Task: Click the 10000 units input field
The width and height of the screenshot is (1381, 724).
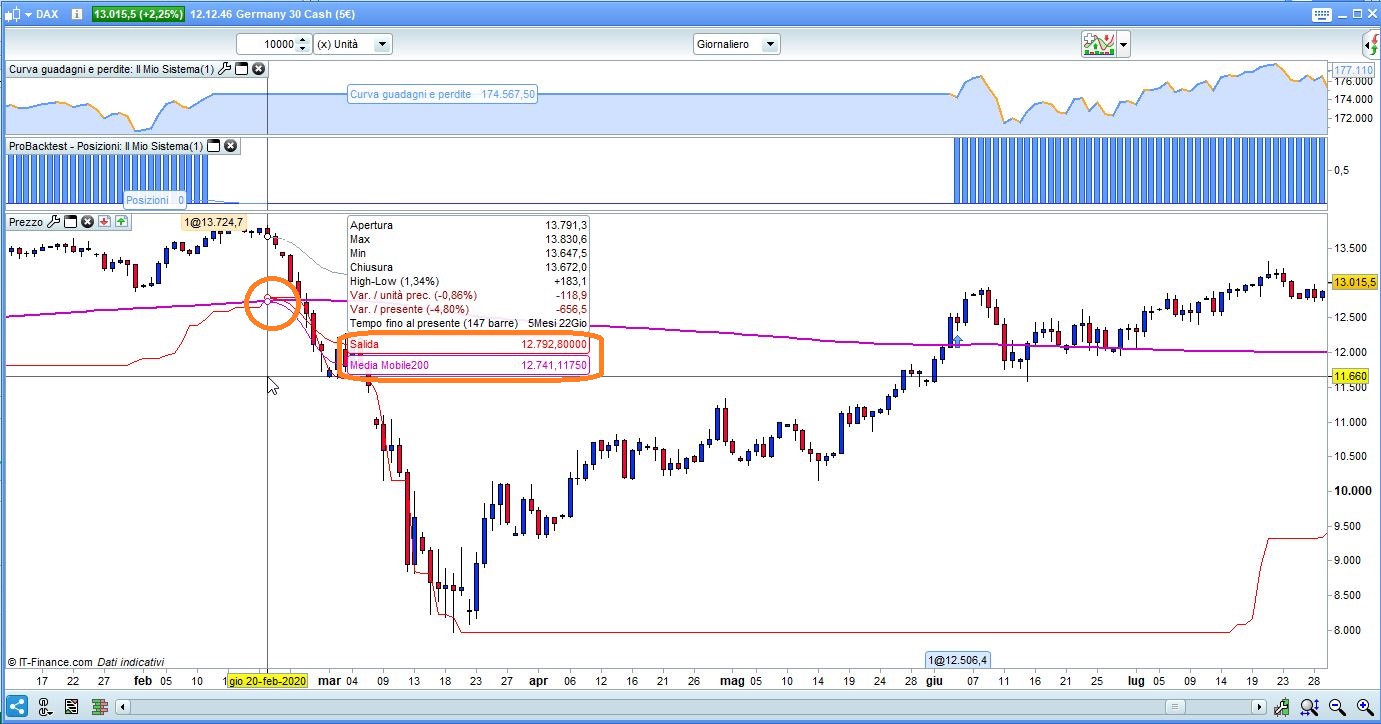Action: pos(267,44)
